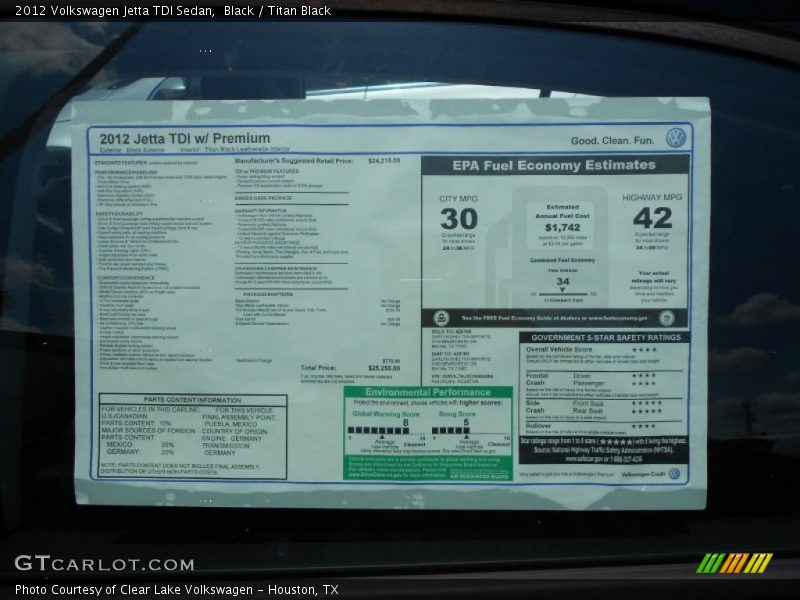Click the annual fuel cost '$1,742'
800x600 pixels.
[562, 227]
